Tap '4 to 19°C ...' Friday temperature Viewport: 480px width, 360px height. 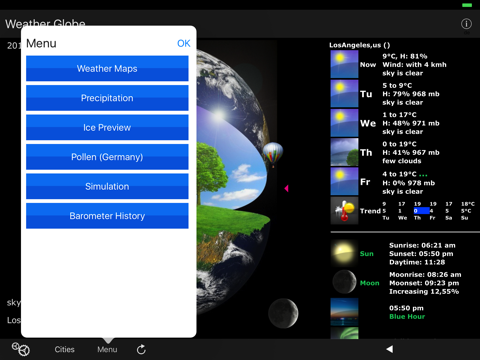click(405, 174)
